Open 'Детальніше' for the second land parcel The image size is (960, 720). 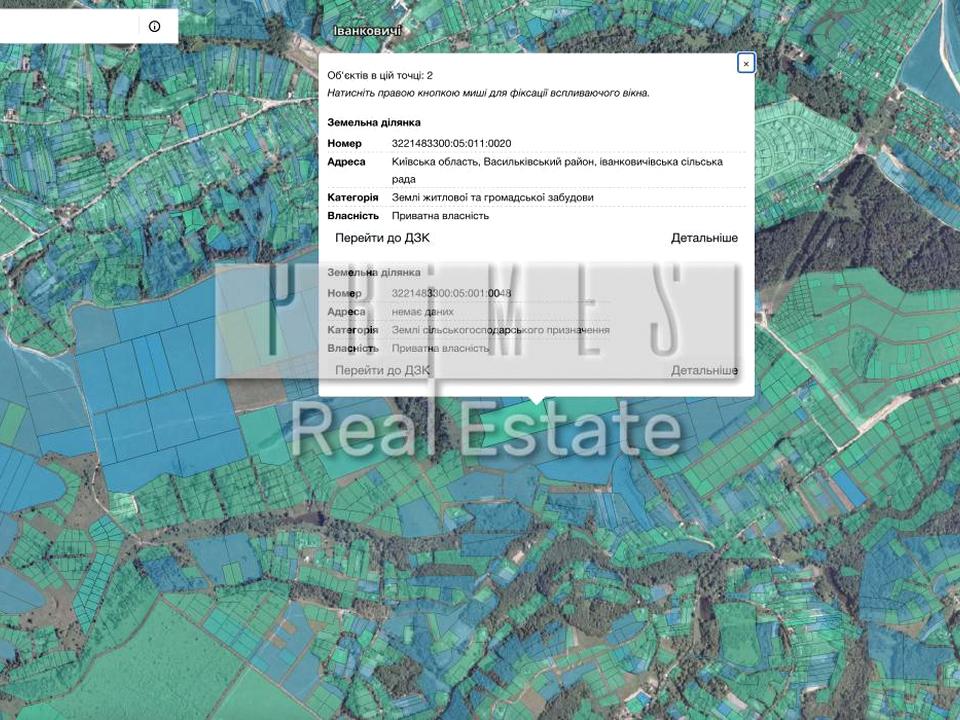(704, 370)
